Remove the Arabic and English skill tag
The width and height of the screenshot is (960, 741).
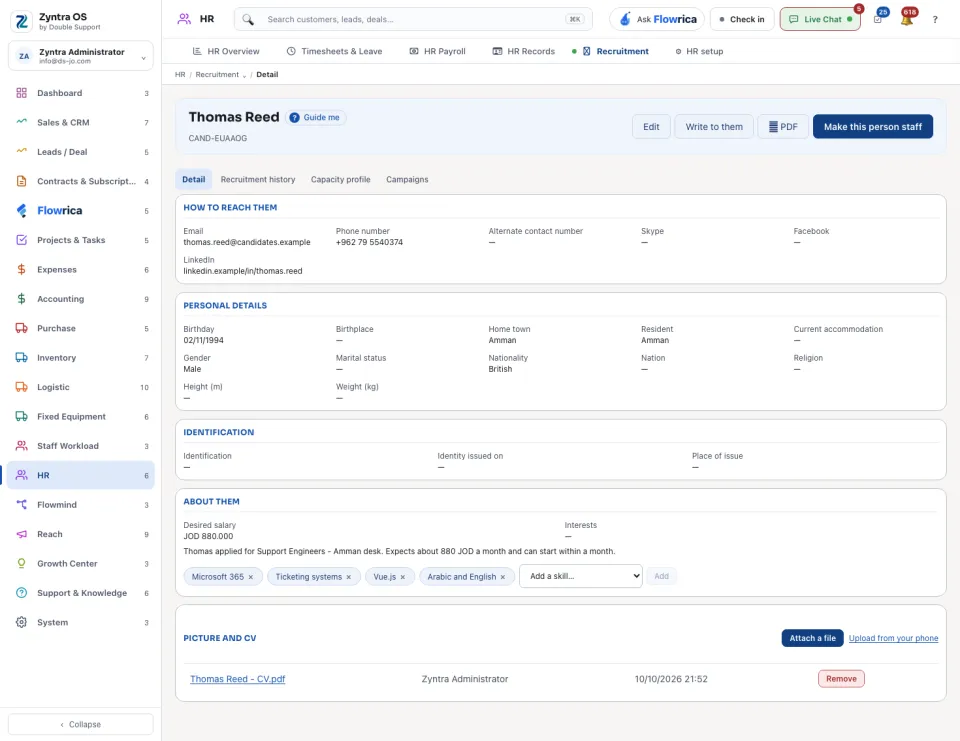click(x=503, y=577)
